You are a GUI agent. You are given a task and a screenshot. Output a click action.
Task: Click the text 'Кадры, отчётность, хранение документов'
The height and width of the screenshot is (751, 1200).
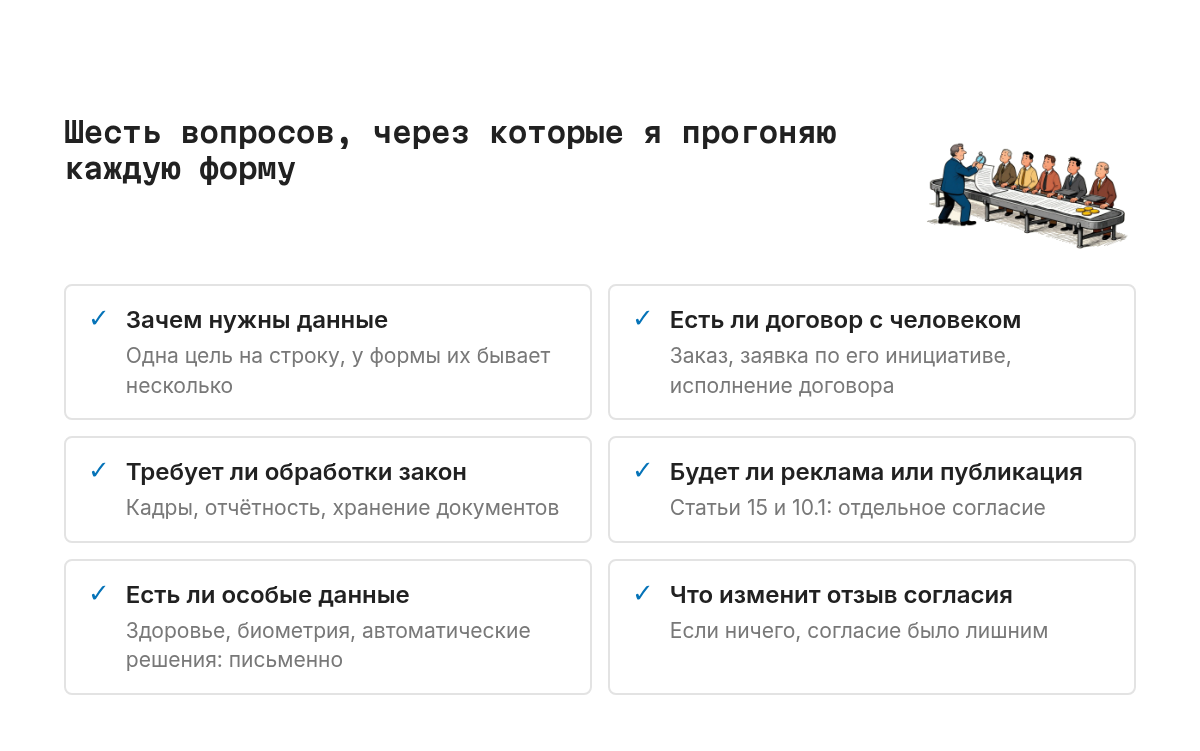tap(342, 508)
